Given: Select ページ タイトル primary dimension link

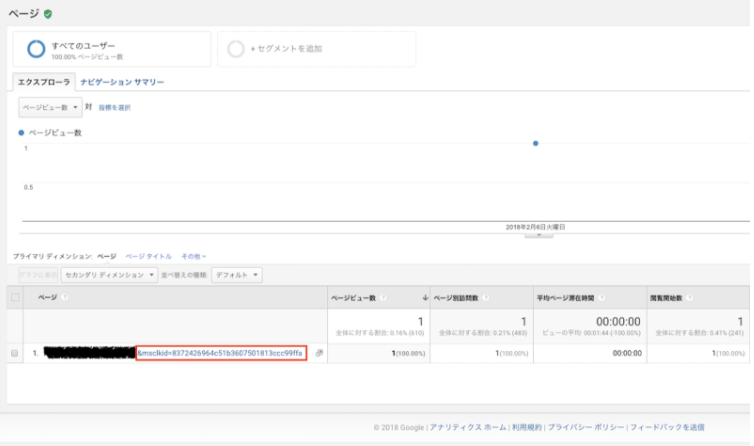Looking at the screenshot, I should [x=148, y=256].
